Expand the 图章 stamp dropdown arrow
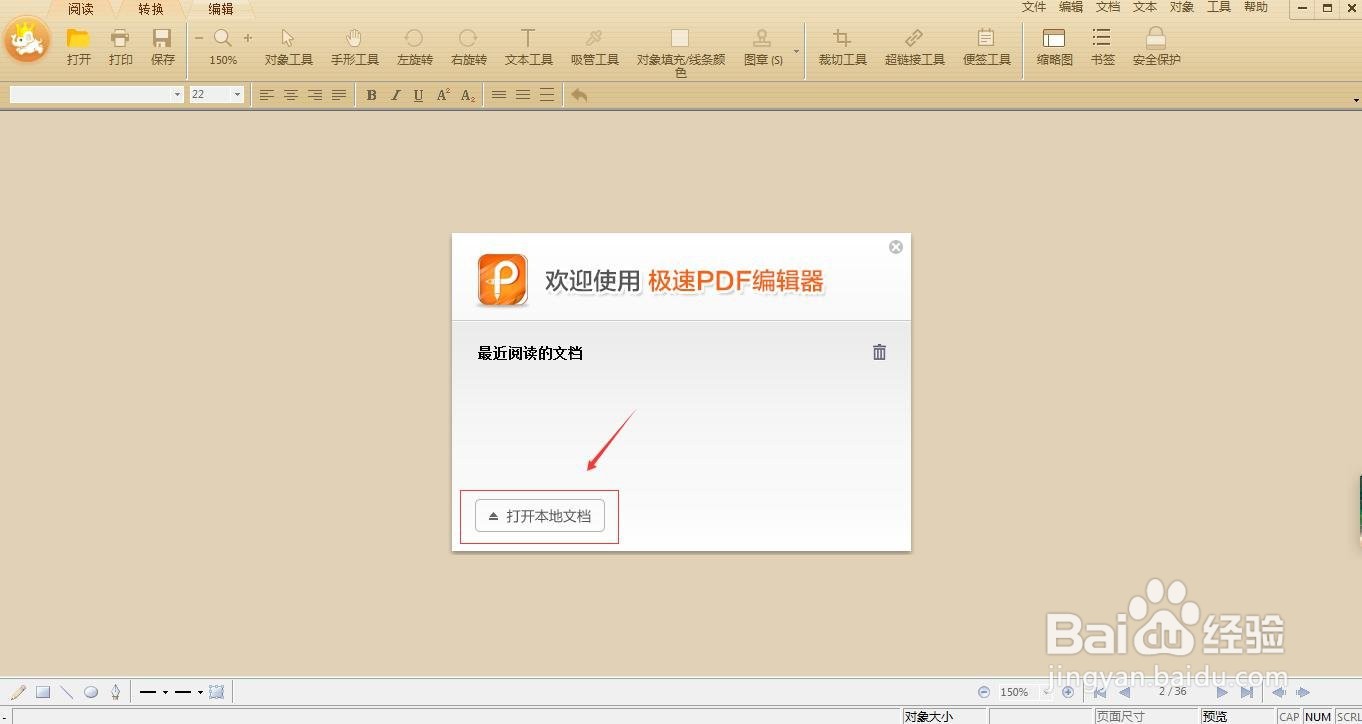Screen dimensions: 1362x724 [797, 50]
